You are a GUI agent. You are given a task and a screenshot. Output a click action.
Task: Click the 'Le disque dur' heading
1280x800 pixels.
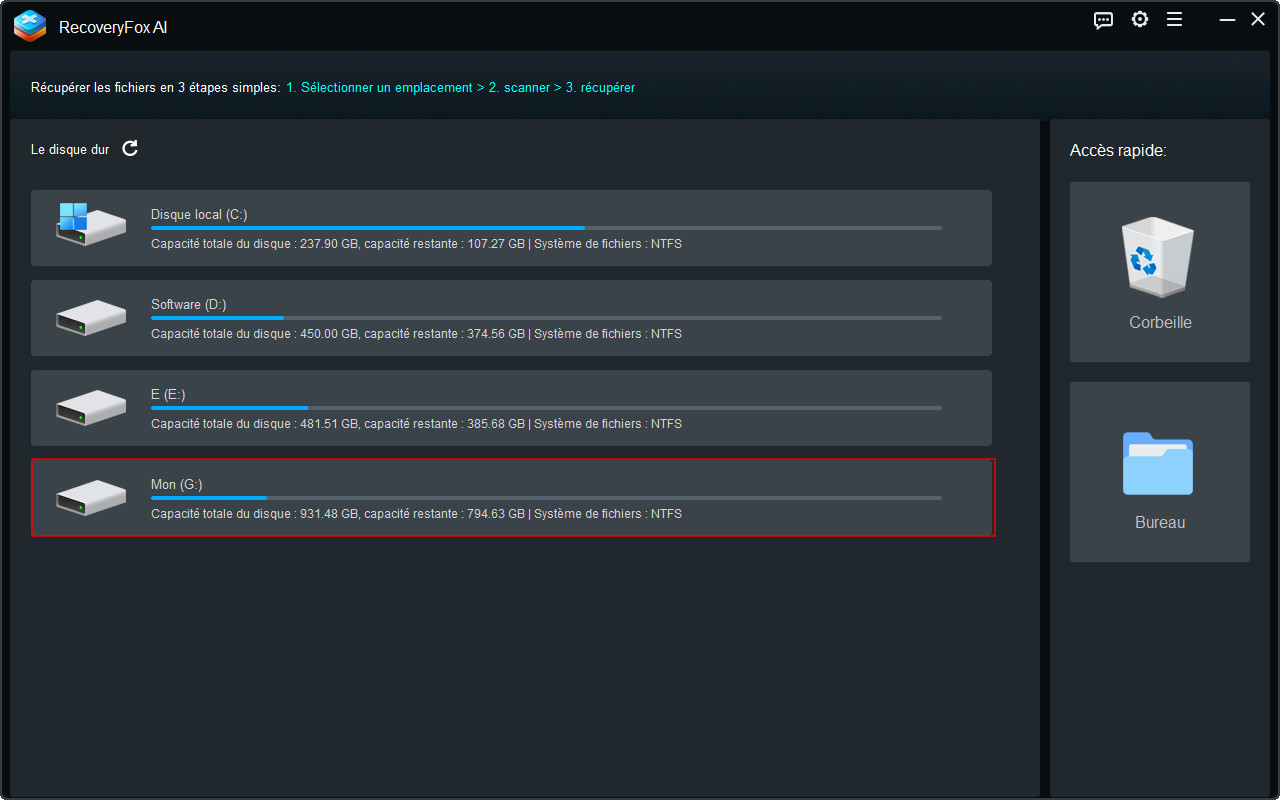tap(70, 150)
